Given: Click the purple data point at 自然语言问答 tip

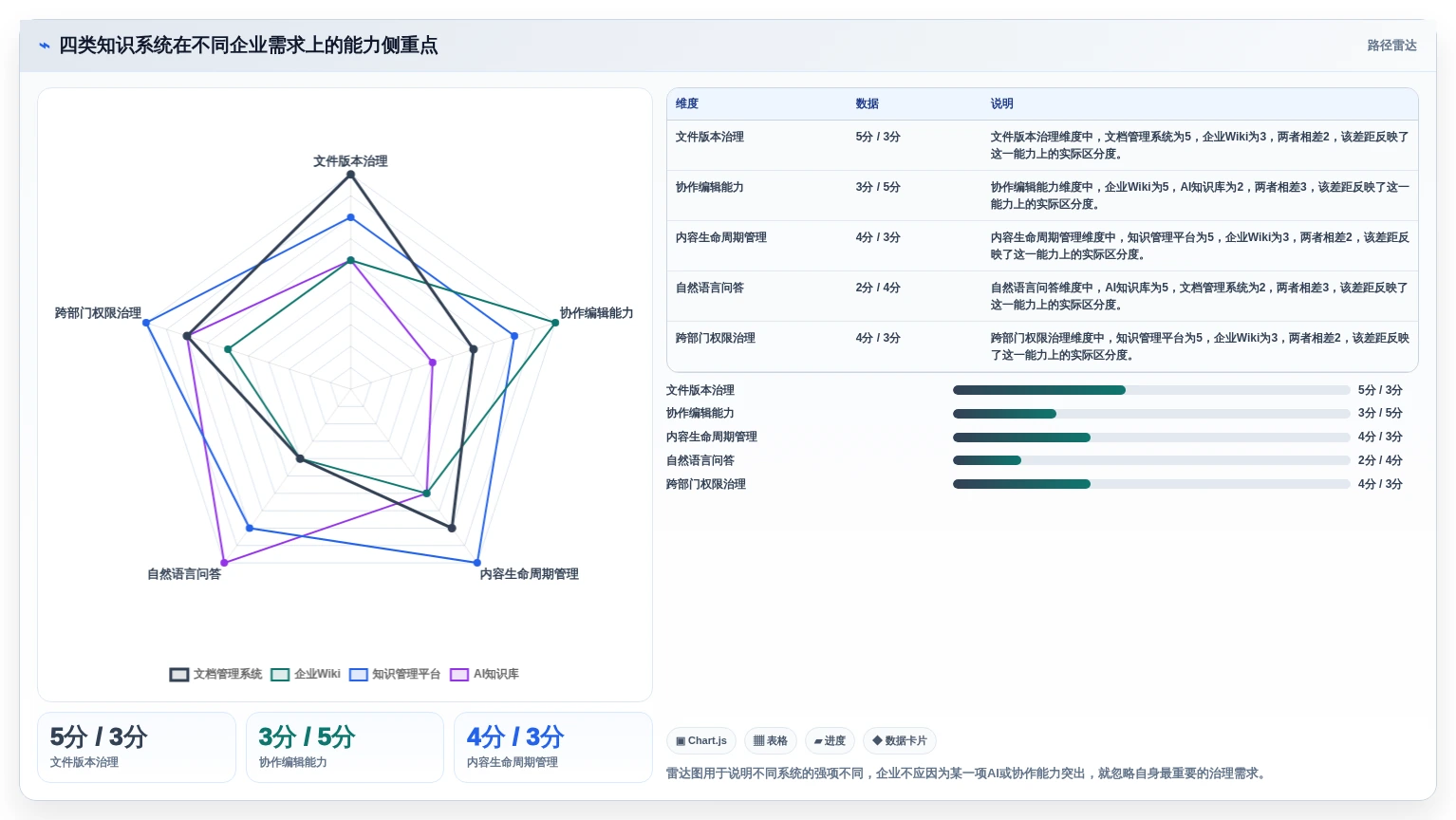Looking at the screenshot, I should pyautogui.click(x=224, y=563).
